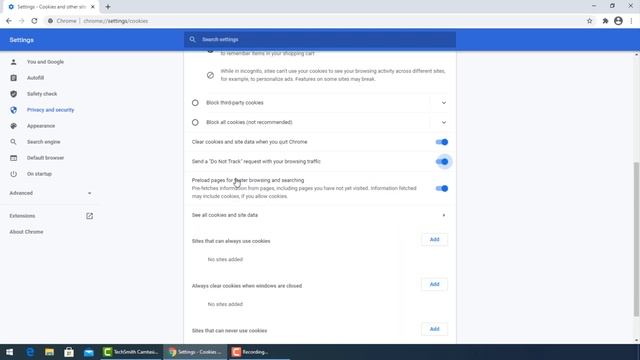Image resolution: width=640 pixels, height=360 pixels.
Task: Toggle Clear cookies when you quit Chrome
Action: point(442,142)
